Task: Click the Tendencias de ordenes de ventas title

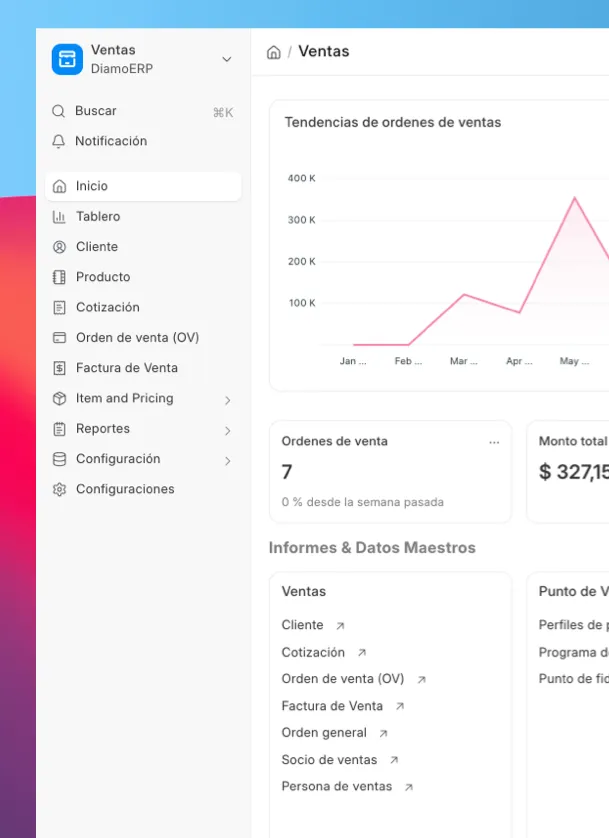Action: (393, 122)
